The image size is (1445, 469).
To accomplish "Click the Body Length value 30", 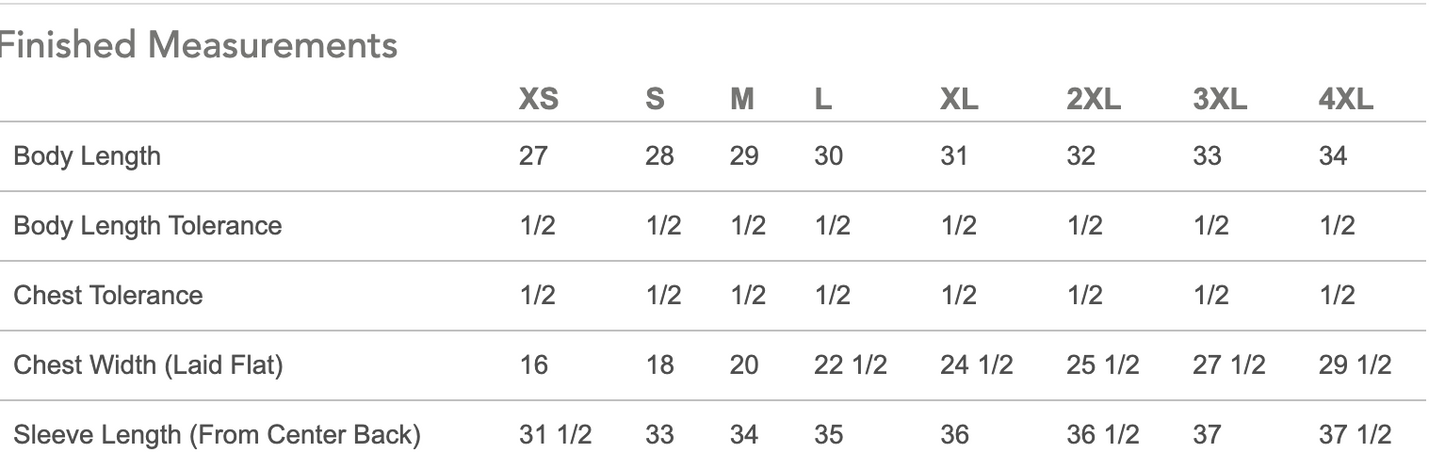I will (829, 156).
